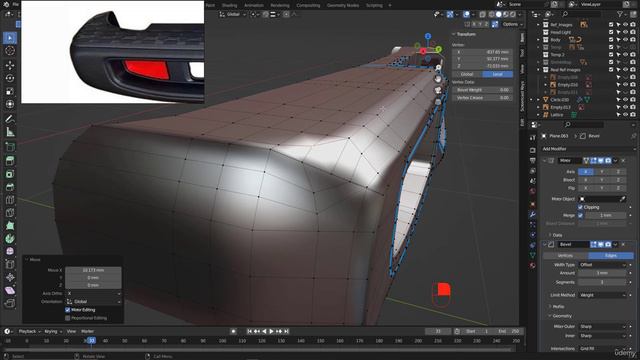
Task: Select the Measure ruler tool
Action: 10,132
